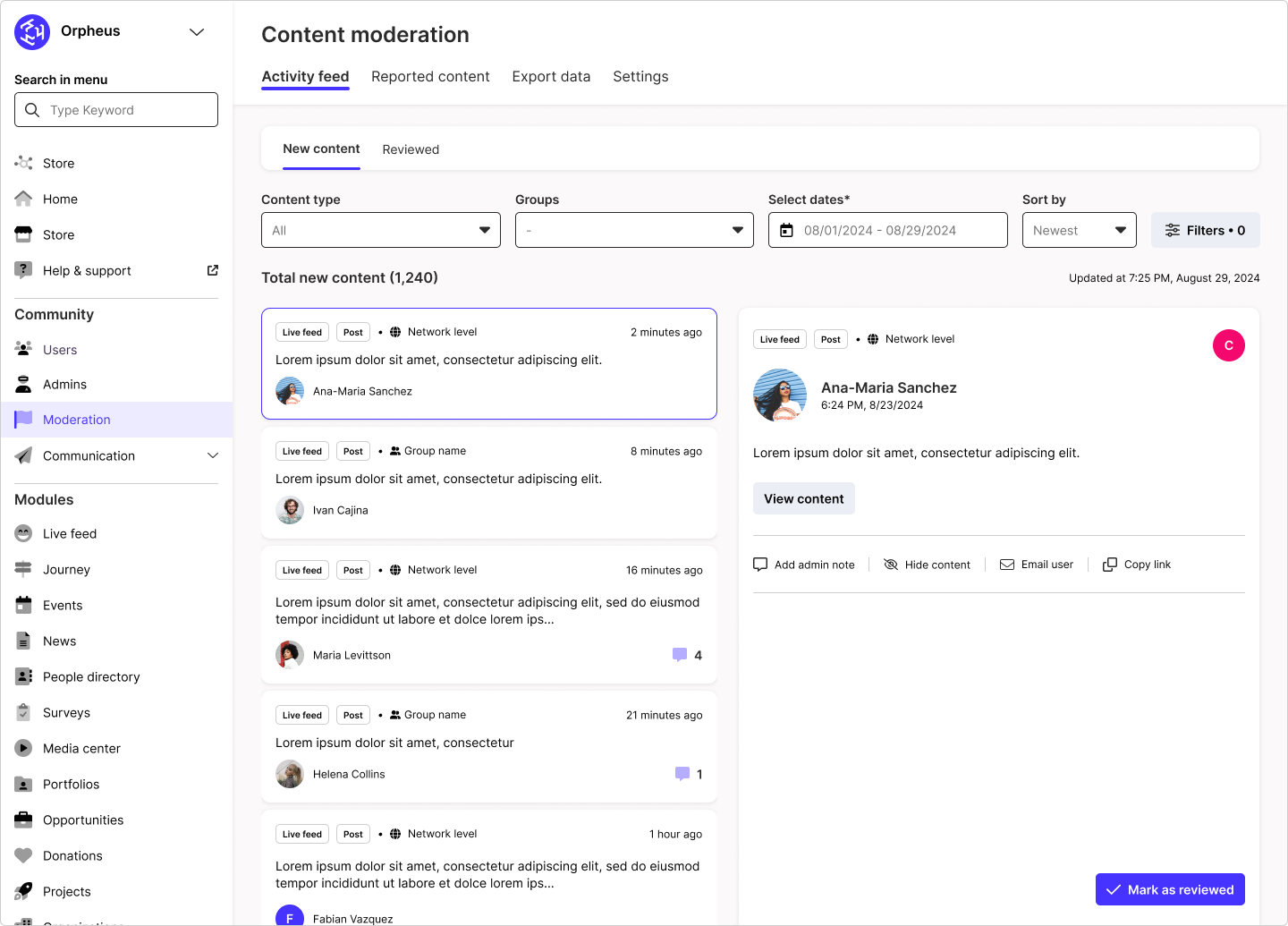Select the Media center icon
Viewport: 1288px width, 926px height.
[22, 748]
